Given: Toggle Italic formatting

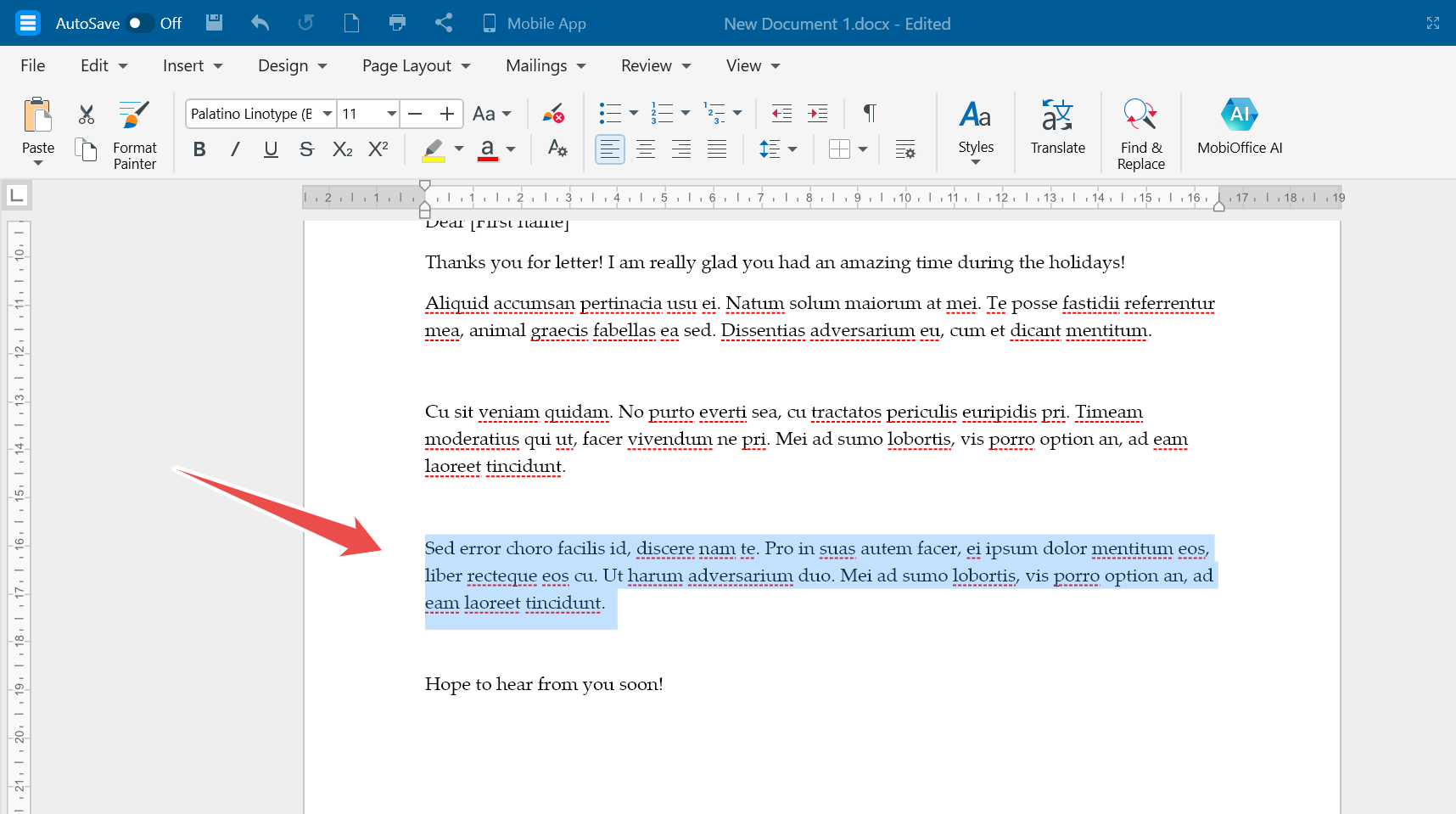Looking at the screenshot, I should pos(235,149).
